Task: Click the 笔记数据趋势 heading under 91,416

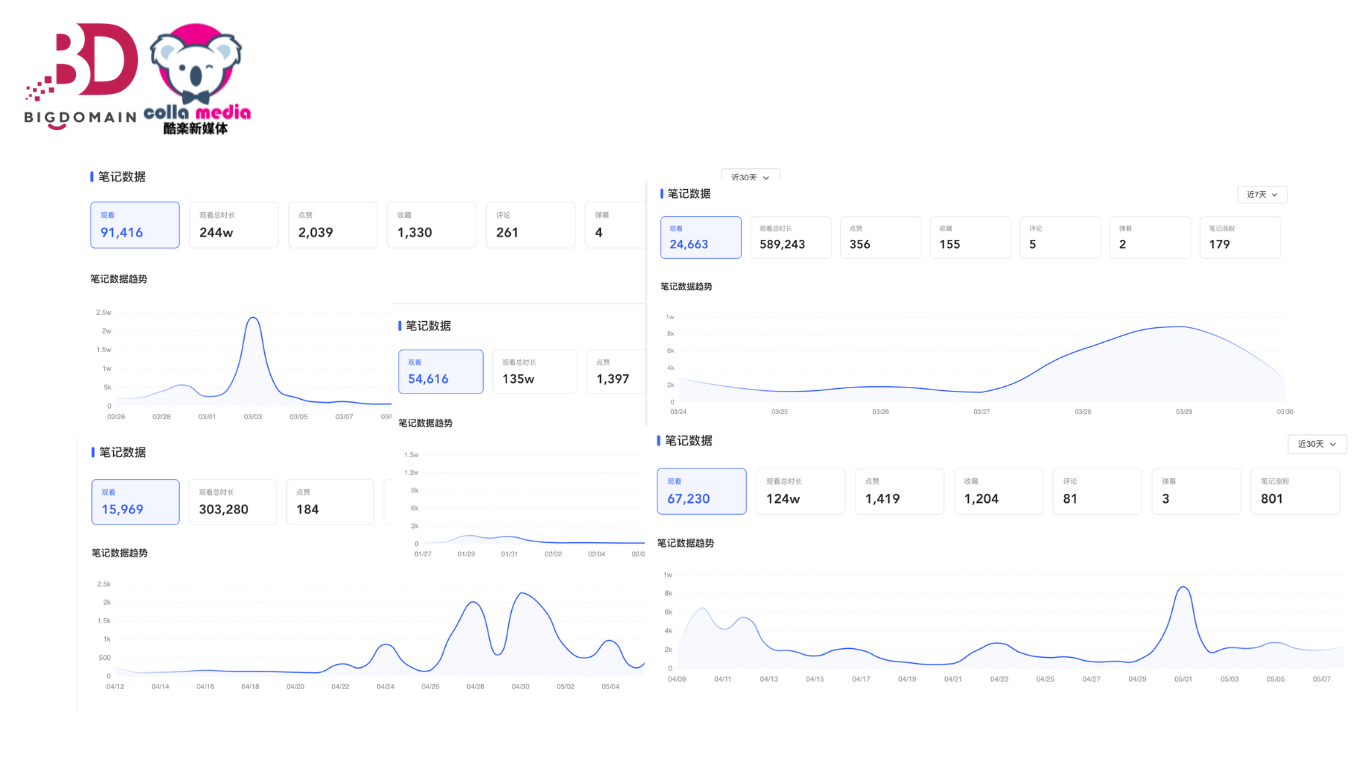Action: 119,279
